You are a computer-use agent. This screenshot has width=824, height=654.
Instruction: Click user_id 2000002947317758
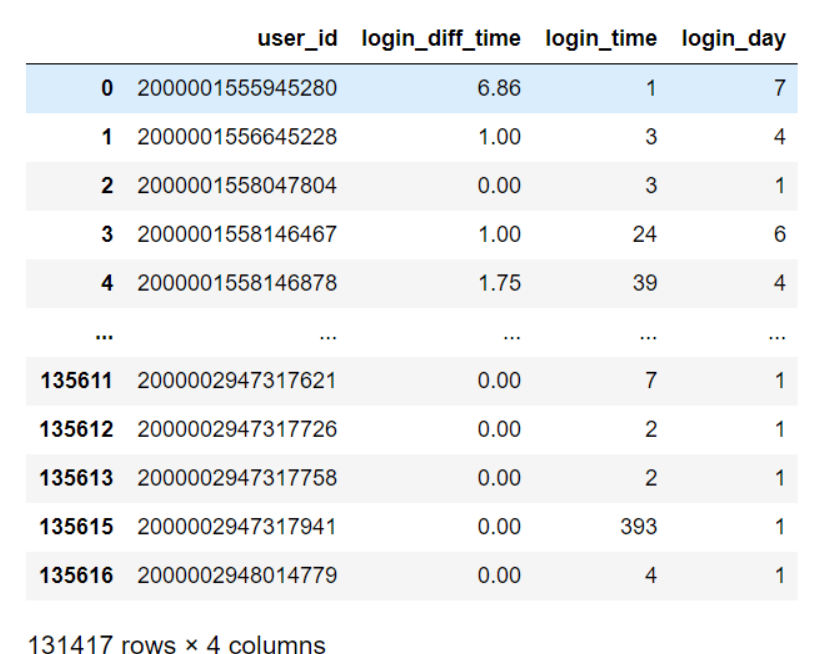click(237, 478)
